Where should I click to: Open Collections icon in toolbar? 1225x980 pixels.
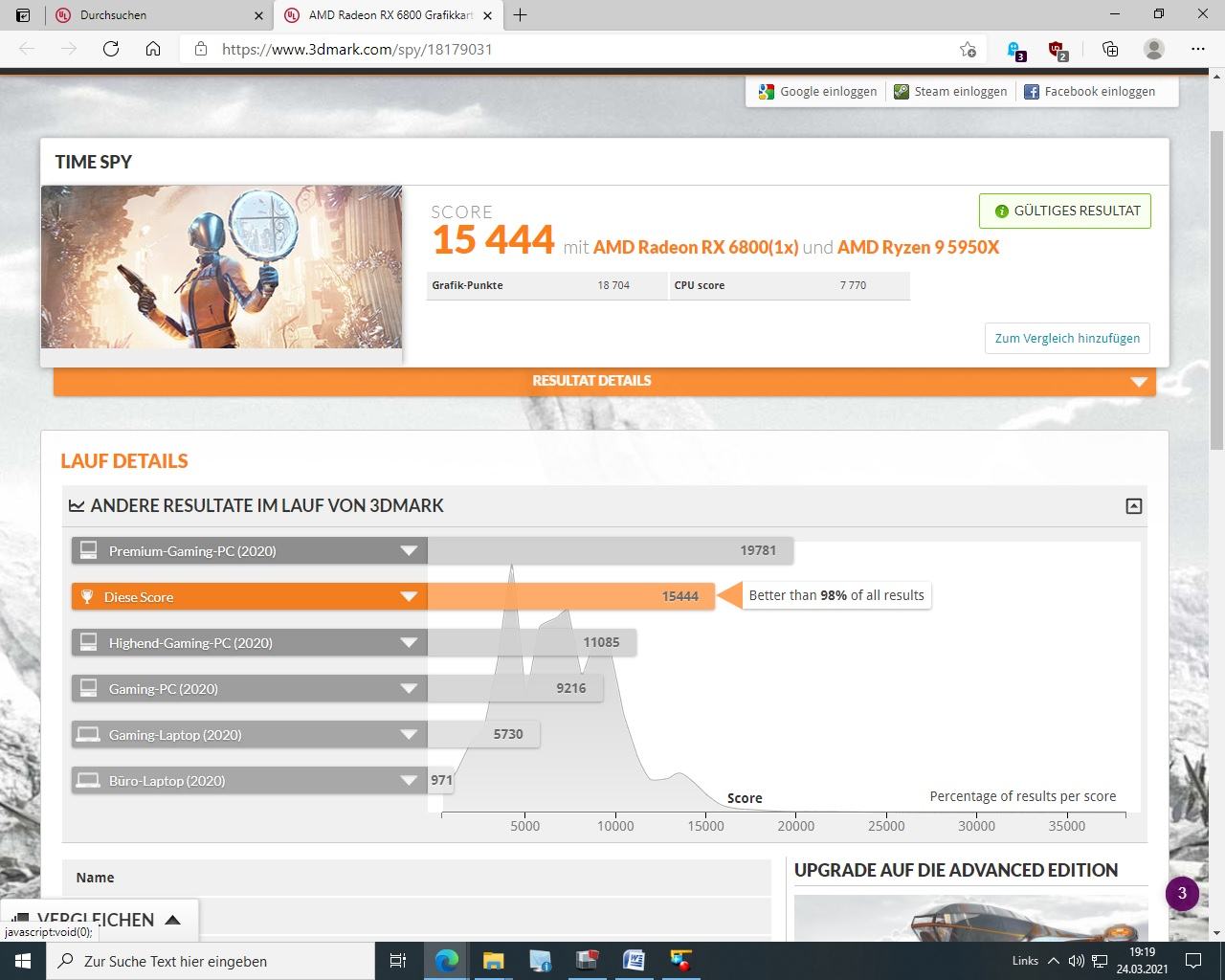(x=1110, y=49)
